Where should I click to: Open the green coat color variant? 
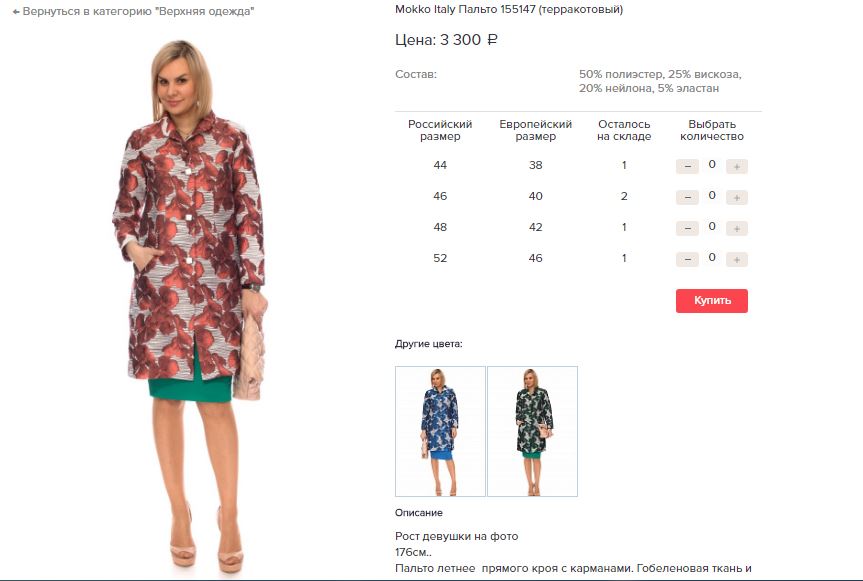(x=532, y=431)
